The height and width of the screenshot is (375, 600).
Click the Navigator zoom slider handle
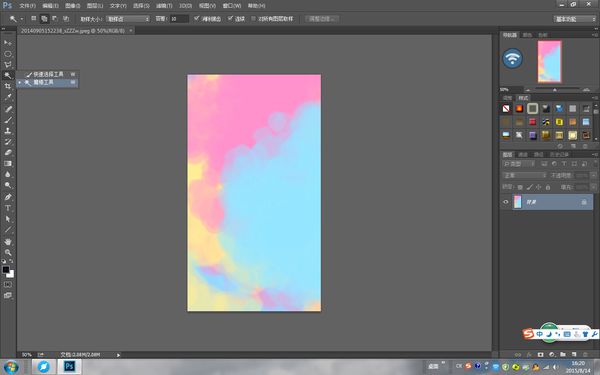pos(555,90)
